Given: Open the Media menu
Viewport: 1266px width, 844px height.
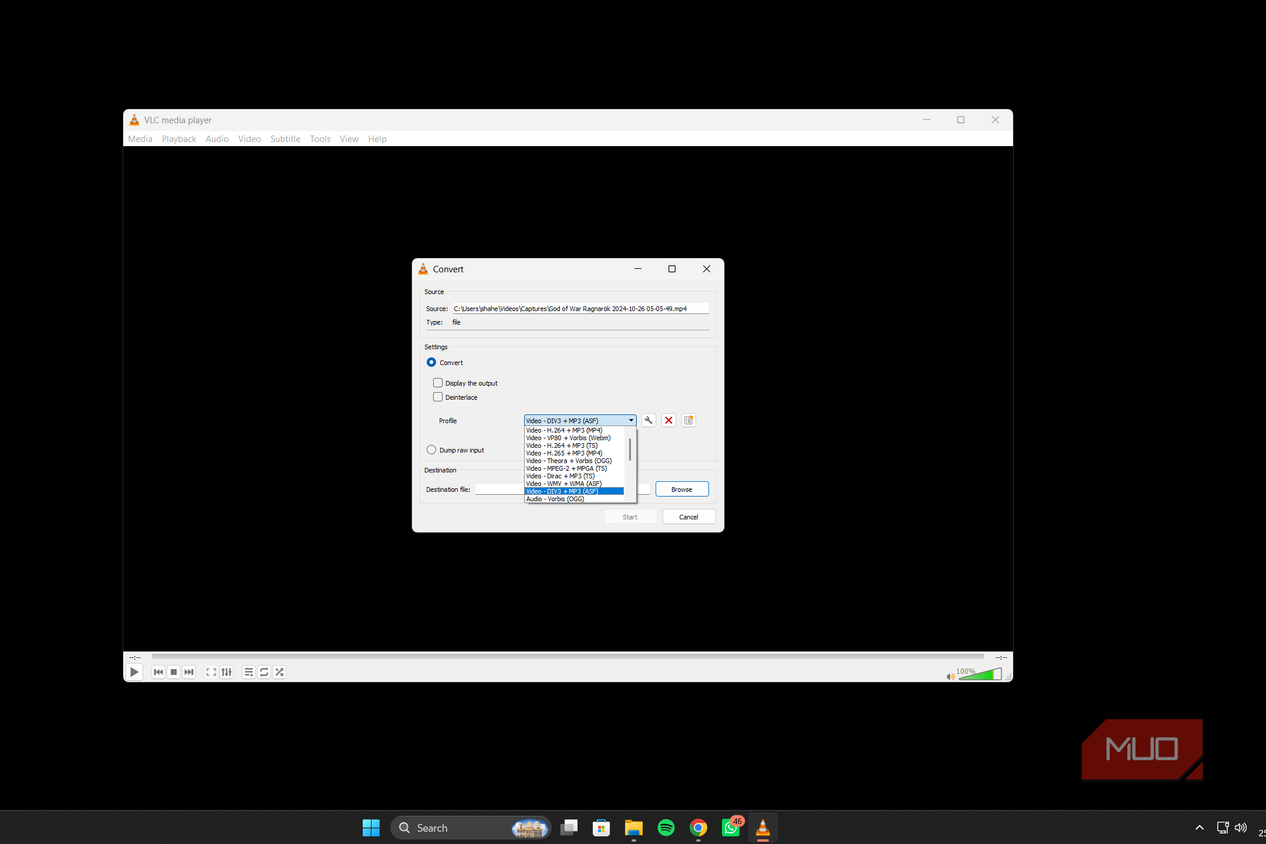Looking at the screenshot, I should point(140,139).
